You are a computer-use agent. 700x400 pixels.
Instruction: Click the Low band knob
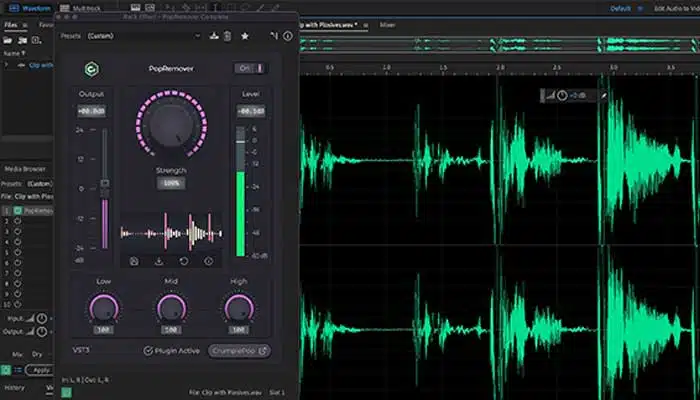click(x=104, y=308)
